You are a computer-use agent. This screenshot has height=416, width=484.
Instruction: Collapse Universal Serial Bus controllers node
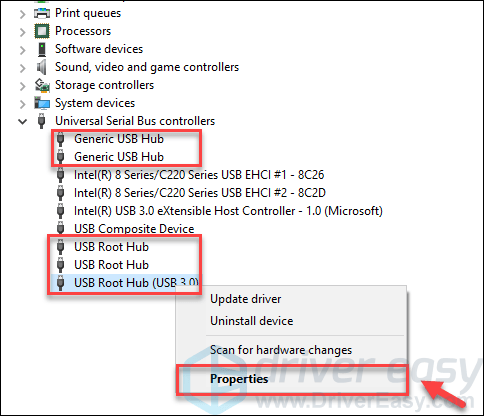22,122
